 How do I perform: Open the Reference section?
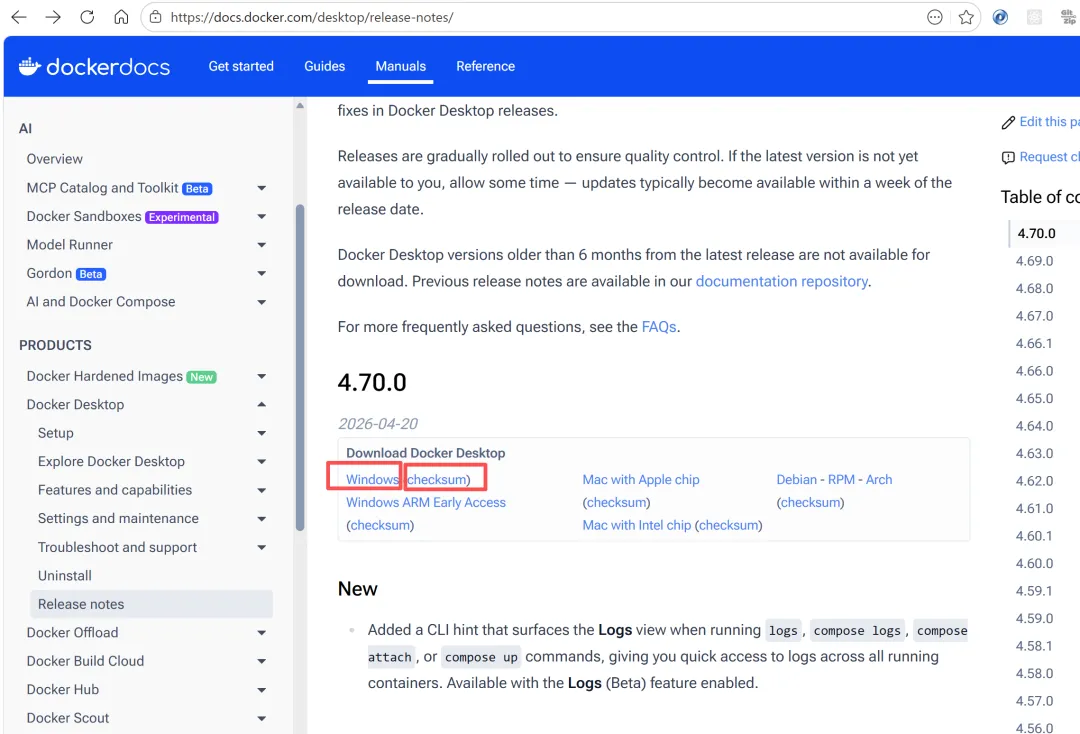[x=486, y=66]
